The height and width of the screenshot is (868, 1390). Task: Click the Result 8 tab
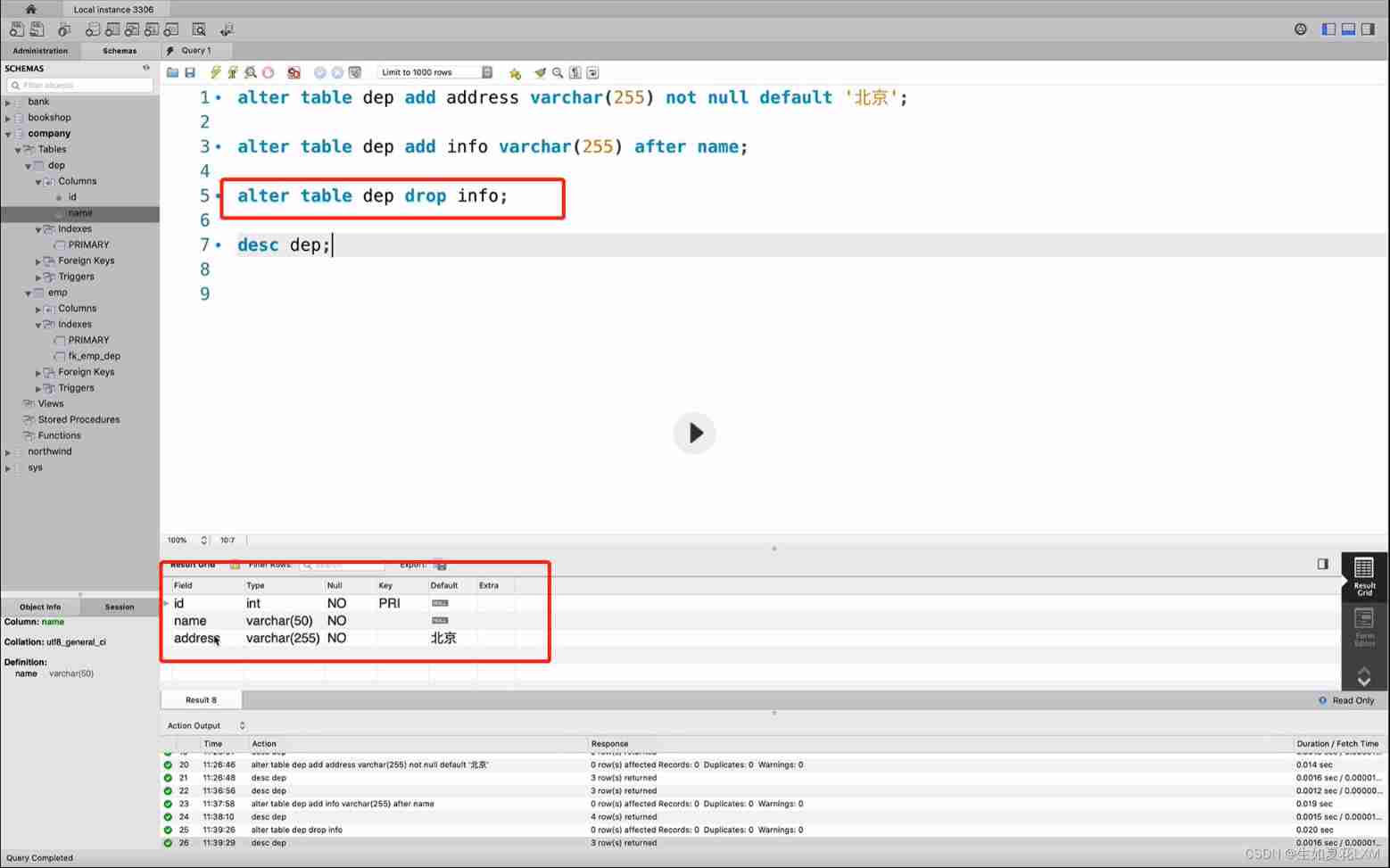pos(201,700)
